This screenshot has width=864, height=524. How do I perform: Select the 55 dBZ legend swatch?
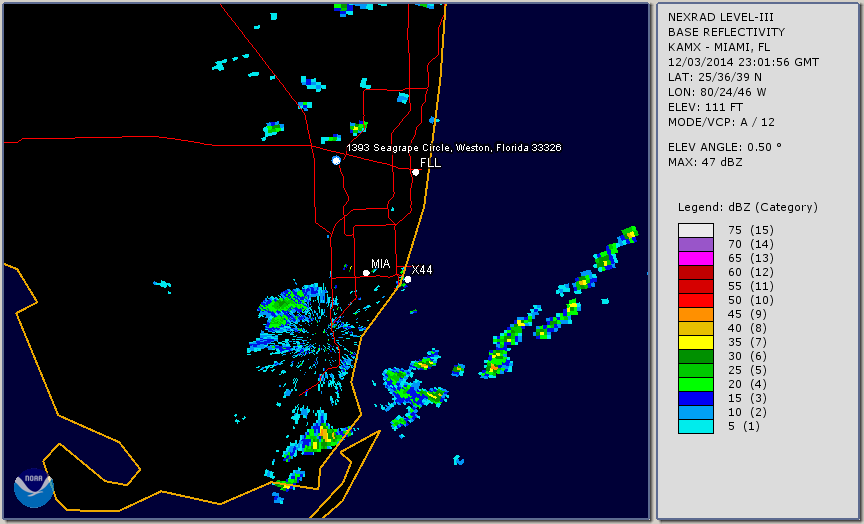(696, 287)
